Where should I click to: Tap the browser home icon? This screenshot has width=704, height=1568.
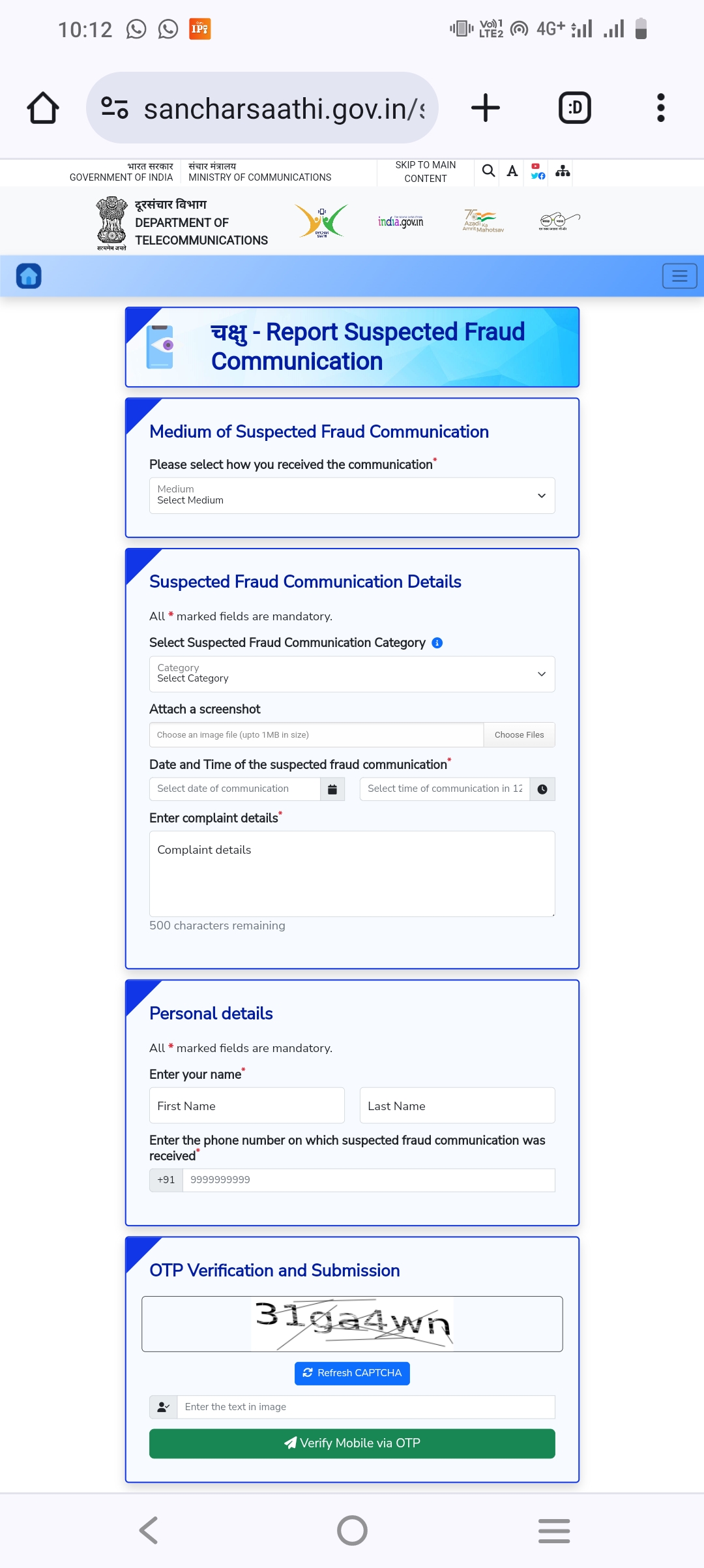[x=43, y=108]
